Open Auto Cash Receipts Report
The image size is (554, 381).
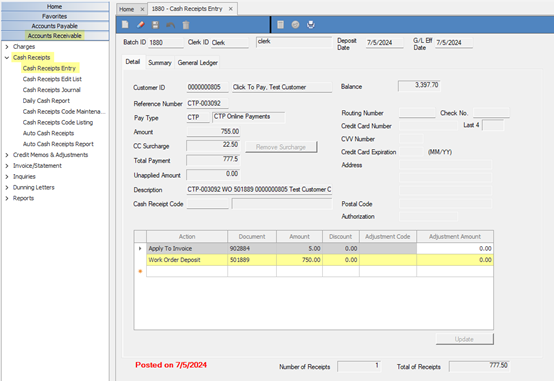pos(58,144)
